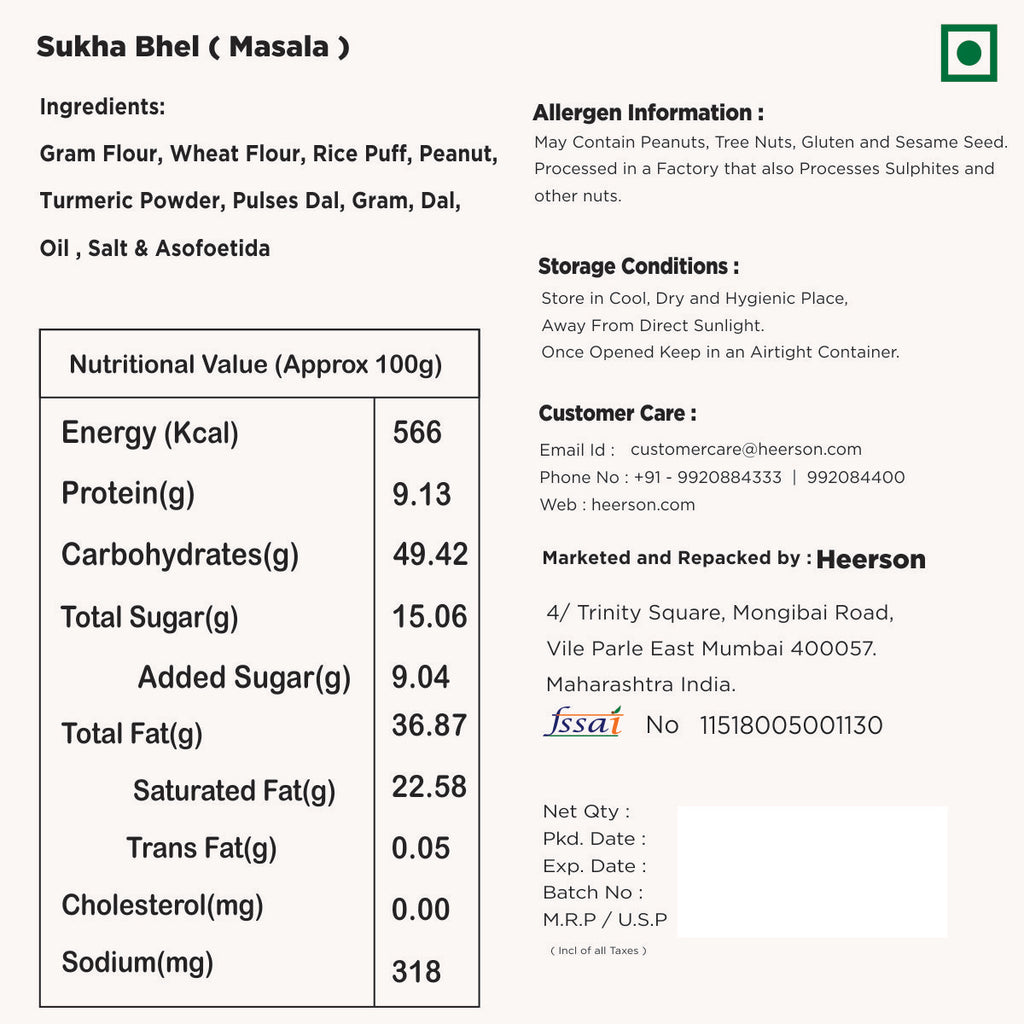Click the Storage Conditions heading
Screen dimensions: 1024x1024
tap(639, 267)
